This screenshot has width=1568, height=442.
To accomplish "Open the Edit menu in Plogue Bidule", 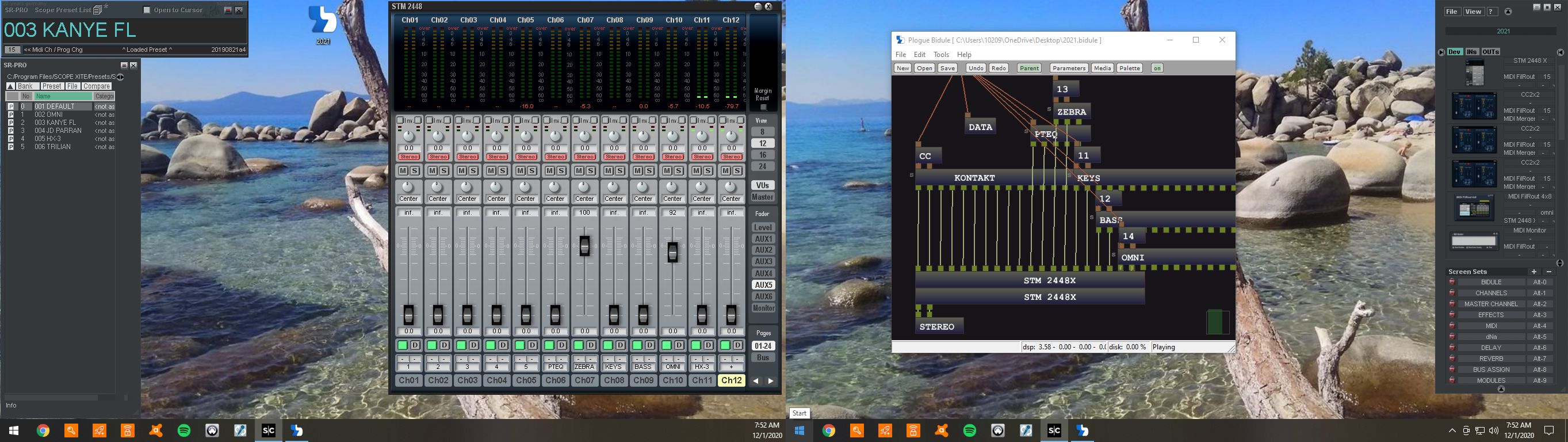I will (919, 55).
